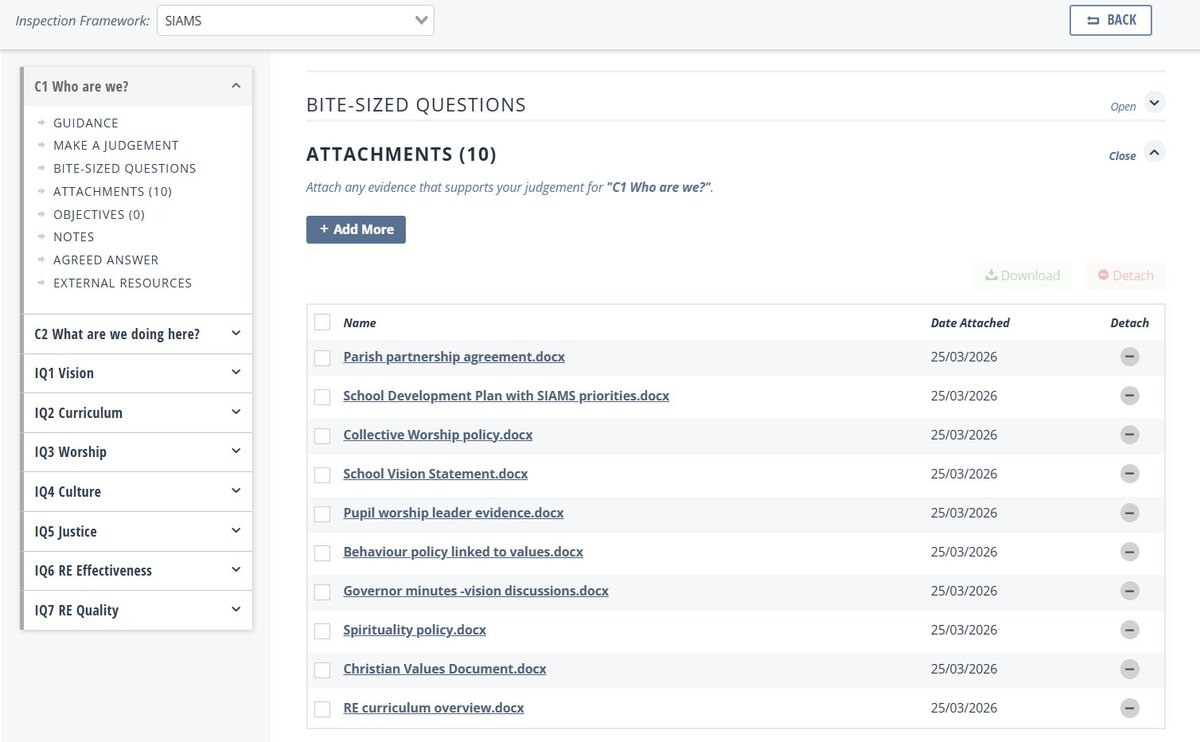
Task: Expand the IQ5 Justice section
Action: [x=137, y=532]
